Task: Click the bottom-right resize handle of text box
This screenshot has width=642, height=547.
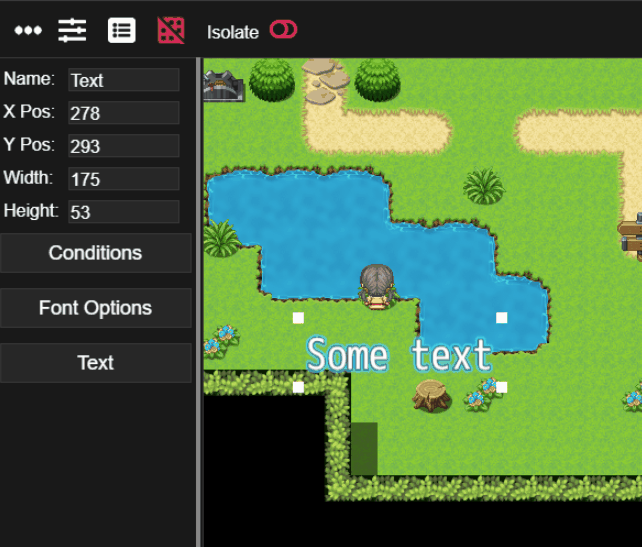Action: [502, 387]
